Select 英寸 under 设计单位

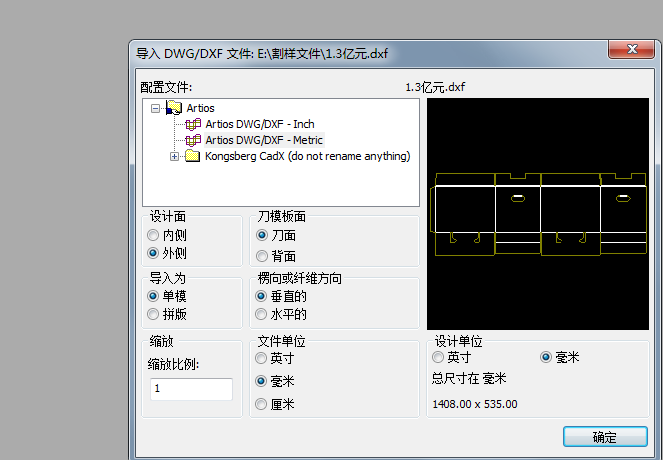(437, 357)
